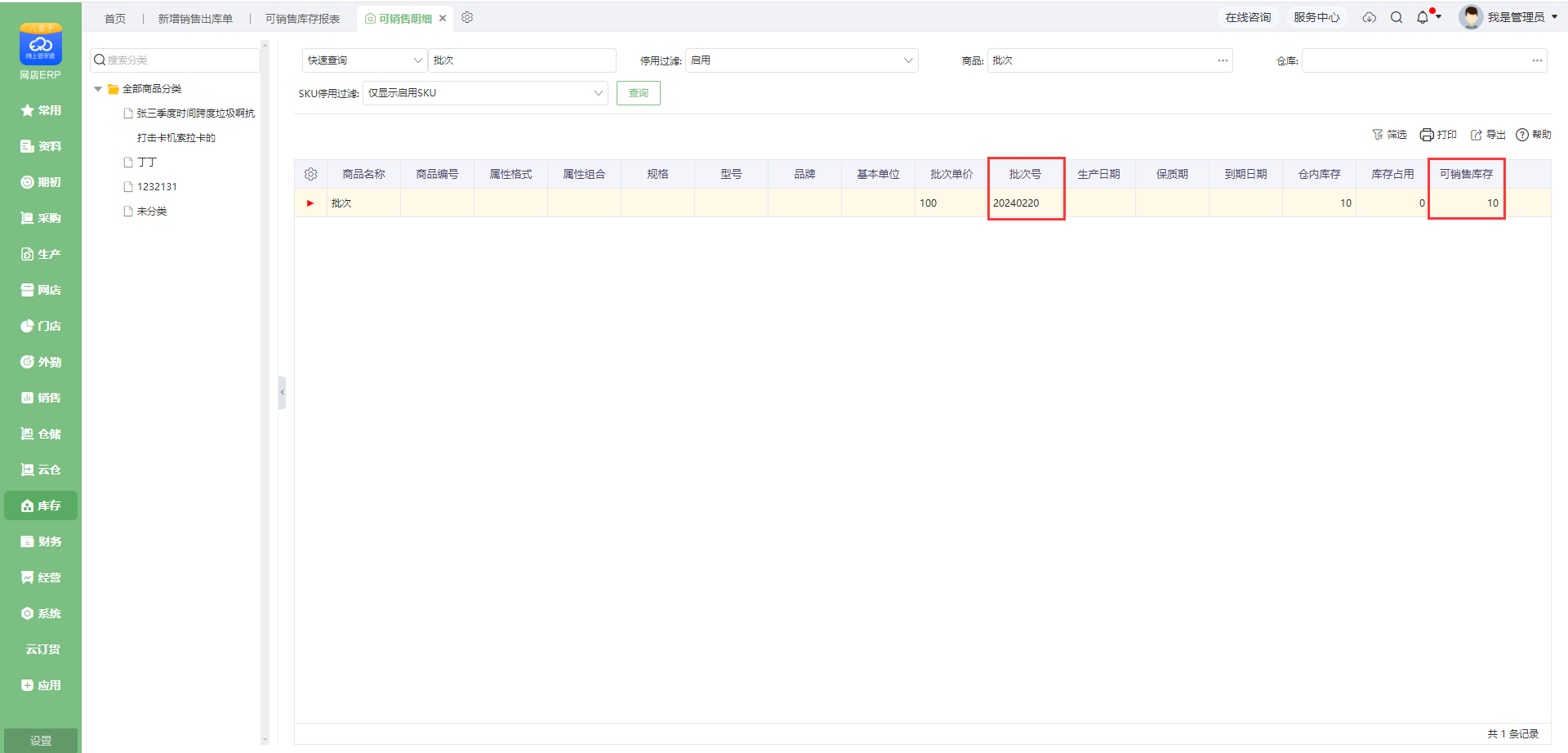The width and height of the screenshot is (1568, 753).
Task: Open the 商品 picker ellipsis
Action: click(x=1223, y=60)
